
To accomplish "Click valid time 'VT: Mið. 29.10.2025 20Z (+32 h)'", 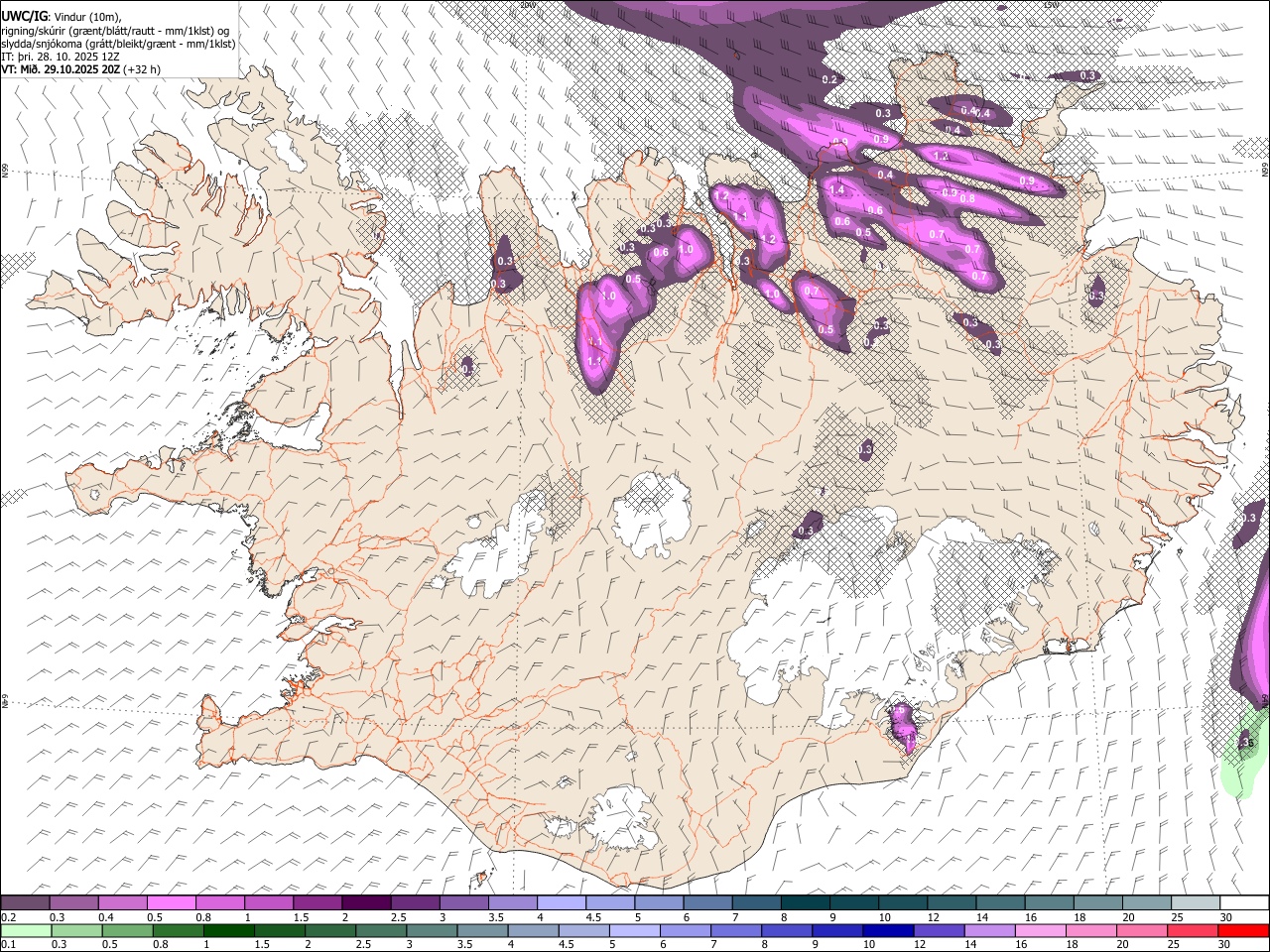I will tap(80, 69).
